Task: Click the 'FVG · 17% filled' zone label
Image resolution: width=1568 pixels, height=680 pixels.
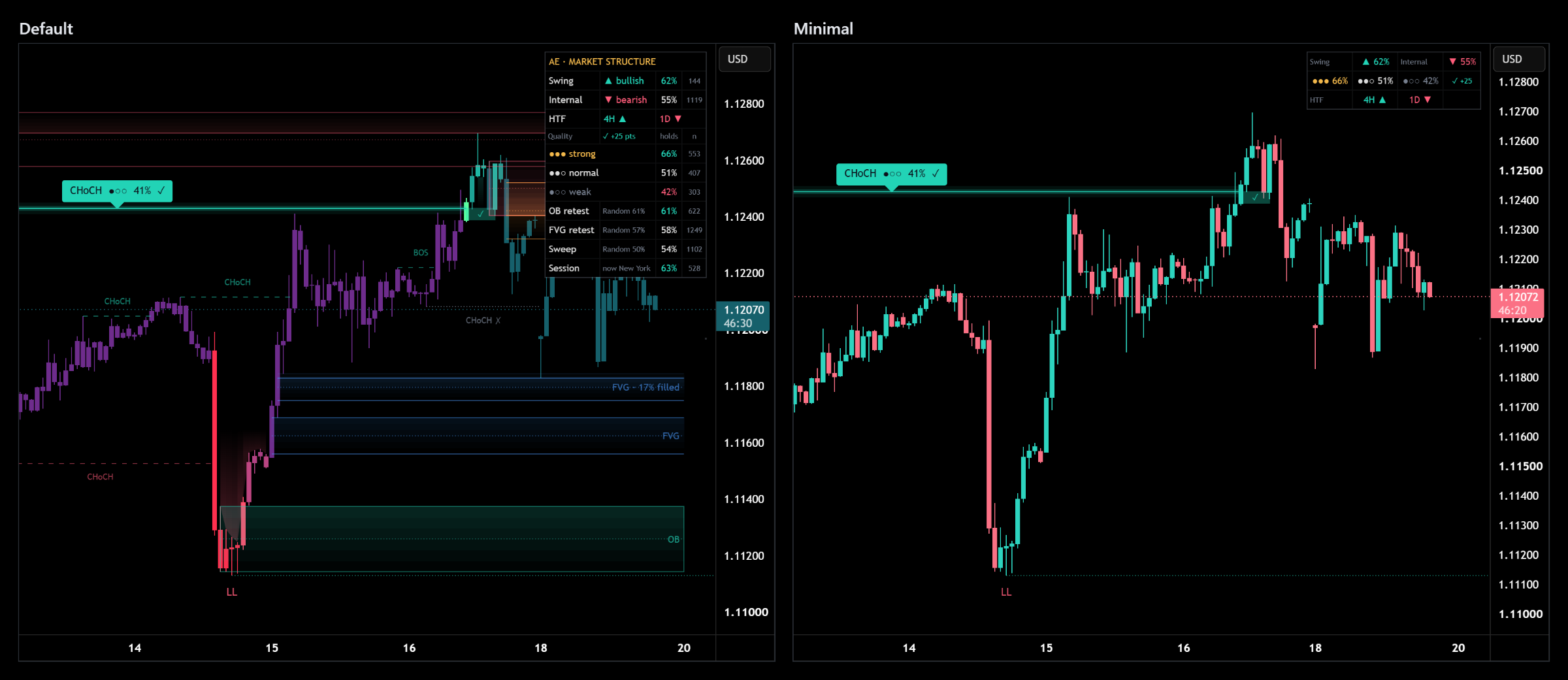Action: point(645,387)
